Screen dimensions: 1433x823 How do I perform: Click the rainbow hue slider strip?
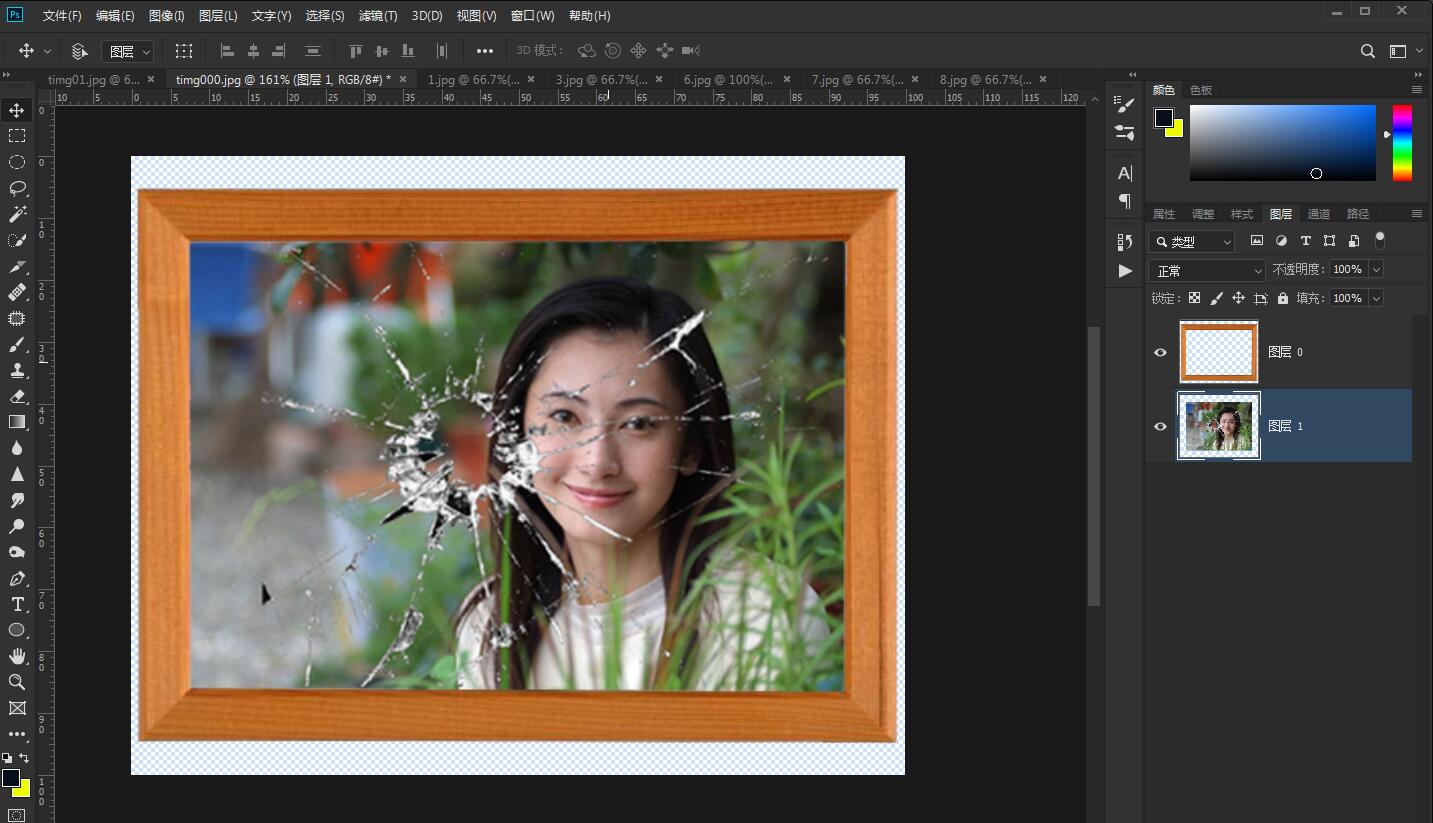(1402, 142)
